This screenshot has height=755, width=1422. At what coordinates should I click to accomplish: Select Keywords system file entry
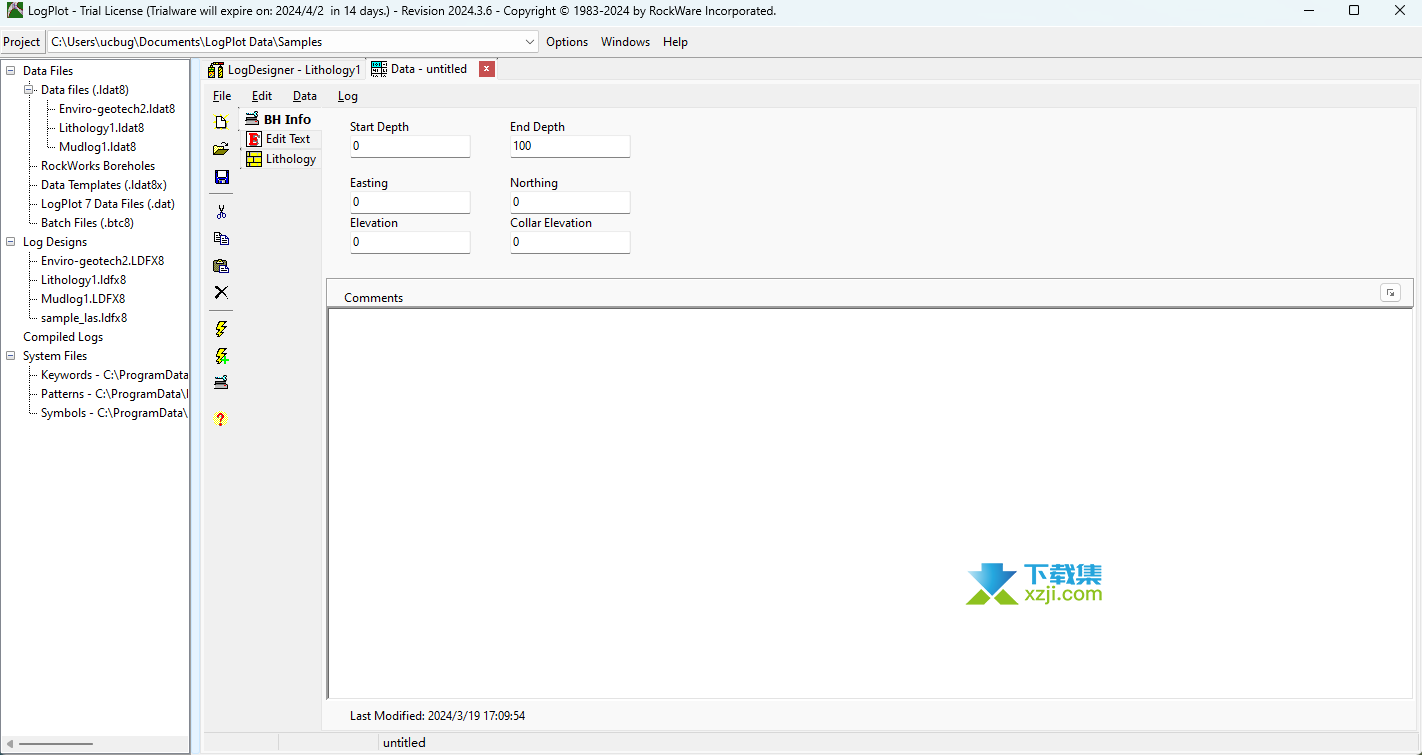[x=114, y=375]
